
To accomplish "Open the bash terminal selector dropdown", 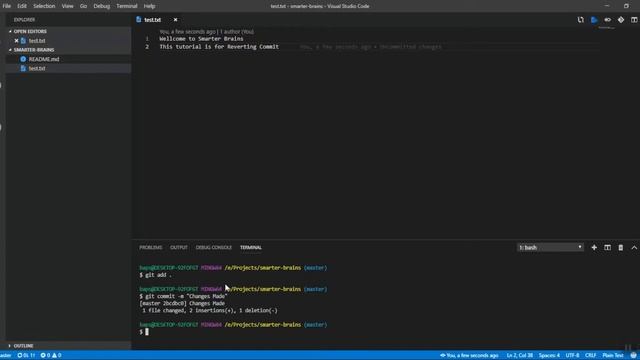I will tap(550, 247).
